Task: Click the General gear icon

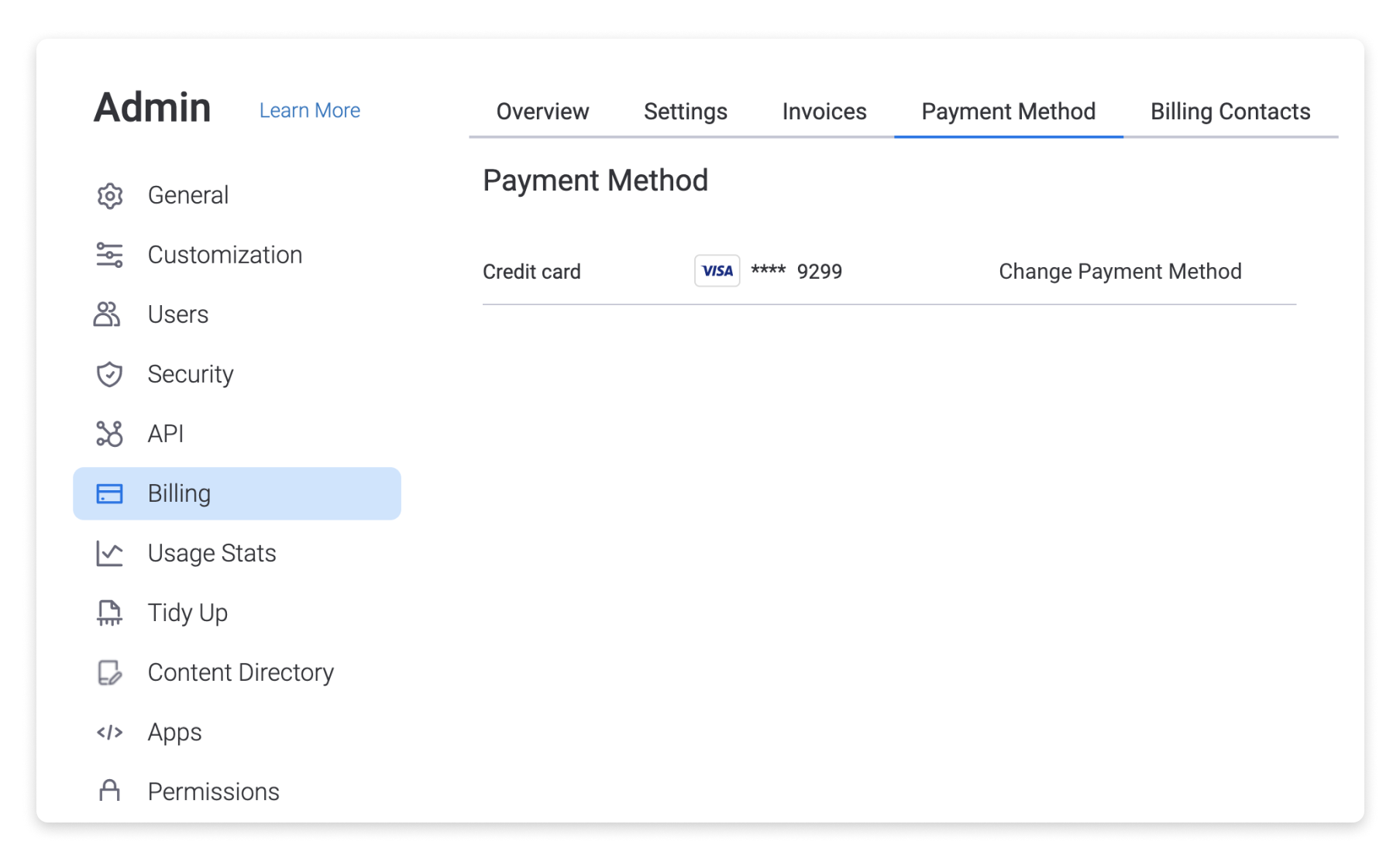Action: tap(109, 196)
